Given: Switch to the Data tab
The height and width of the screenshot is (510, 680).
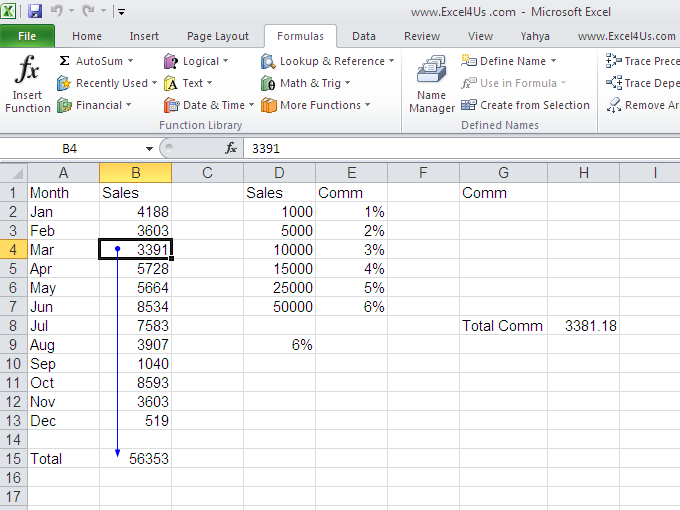Looking at the screenshot, I should (364, 36).
